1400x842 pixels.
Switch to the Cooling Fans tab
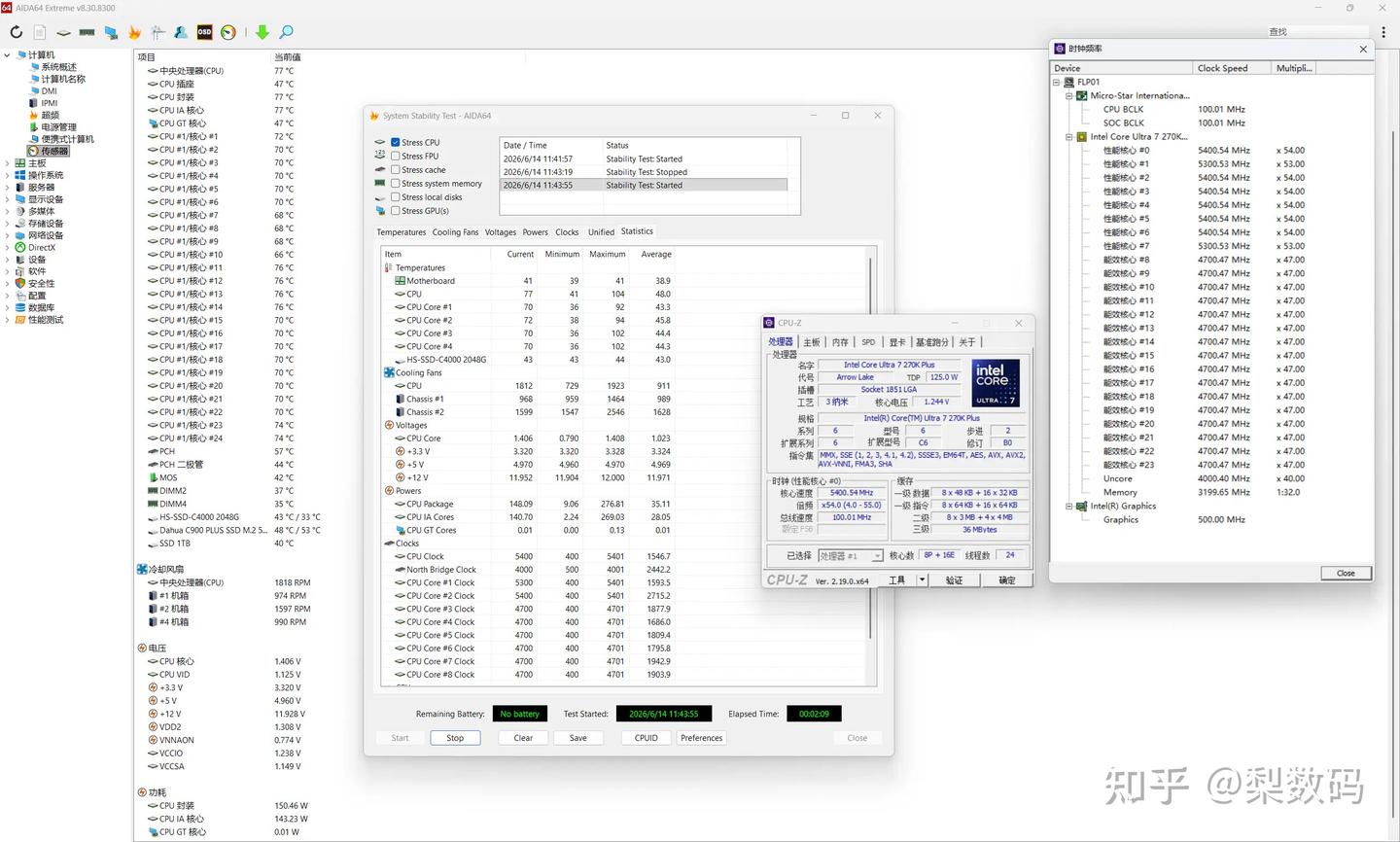pos(456,232)
